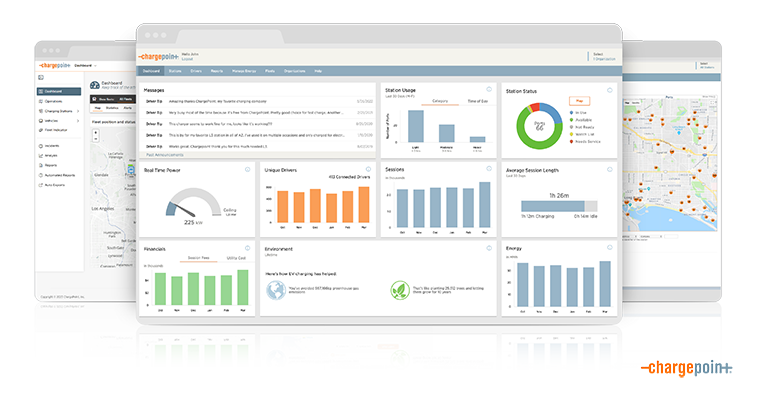
Task: Open Average Session Length widget settings icon
Action: [x=609, y=169]
